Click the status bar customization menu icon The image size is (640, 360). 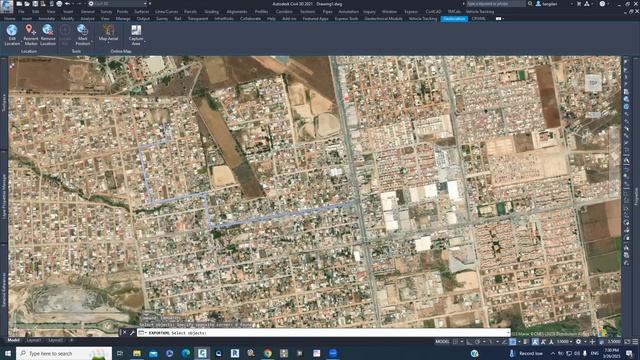[x=635, y=342]
